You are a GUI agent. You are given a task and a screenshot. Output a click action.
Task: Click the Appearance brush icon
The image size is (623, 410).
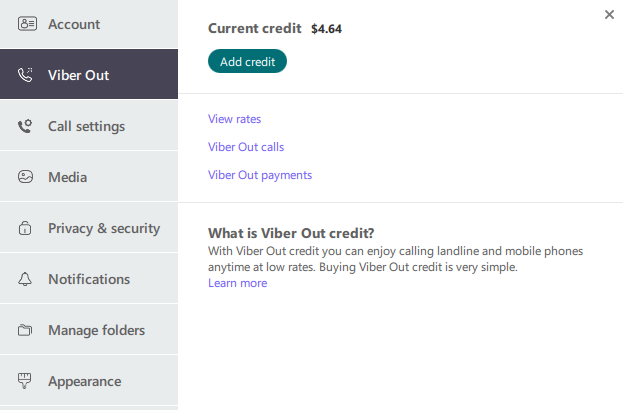click(x=26, y=381)
